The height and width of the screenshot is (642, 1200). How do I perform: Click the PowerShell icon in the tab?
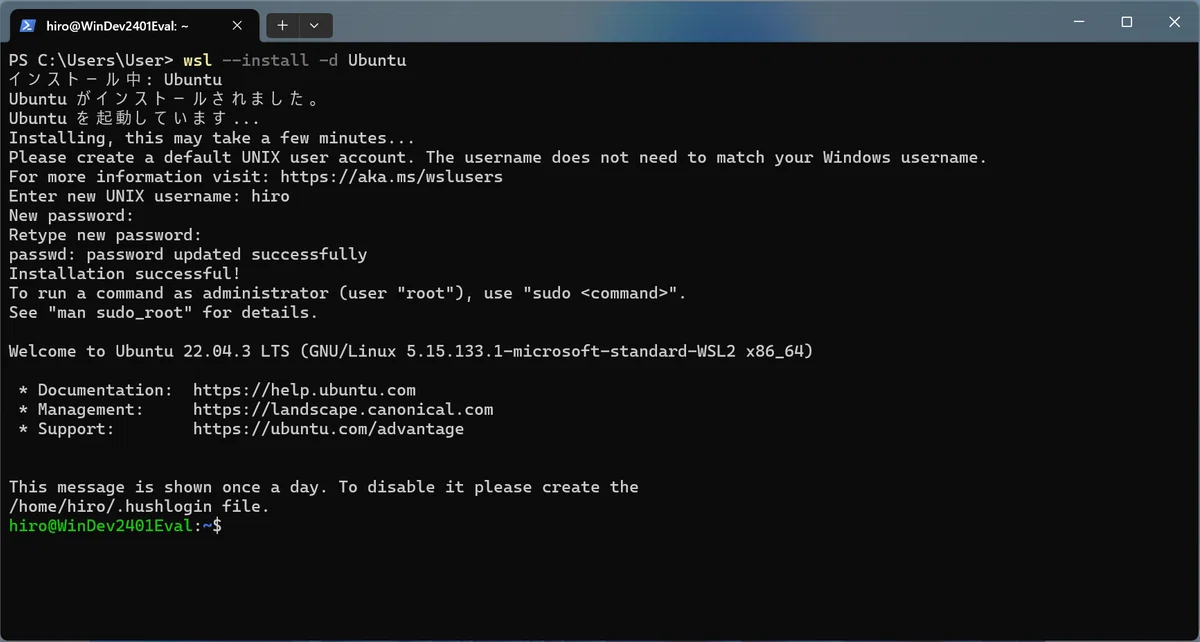pos(29,24)
